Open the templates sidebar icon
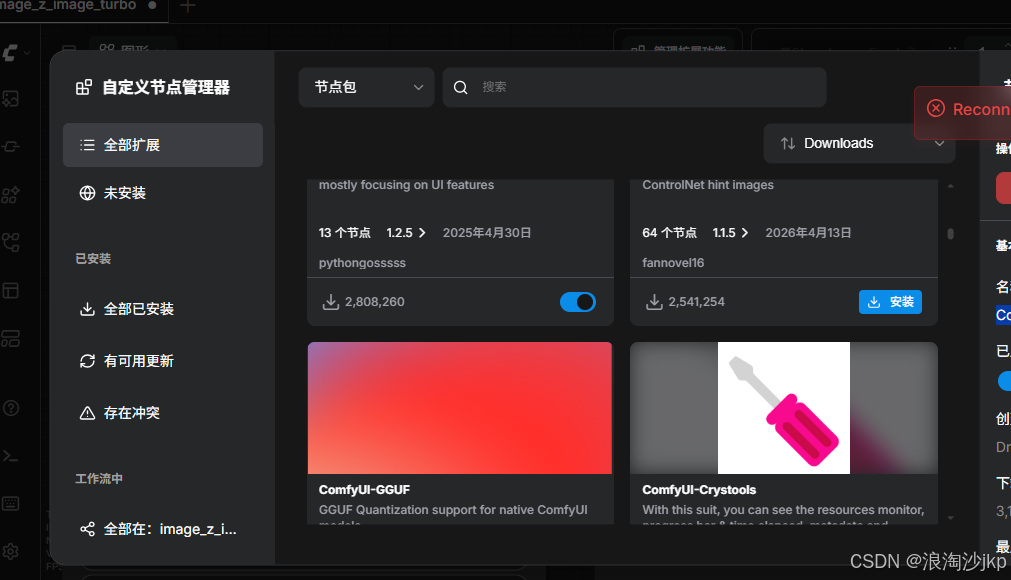The height and width of the screenshot is (580, 1011). pos(10,338)
